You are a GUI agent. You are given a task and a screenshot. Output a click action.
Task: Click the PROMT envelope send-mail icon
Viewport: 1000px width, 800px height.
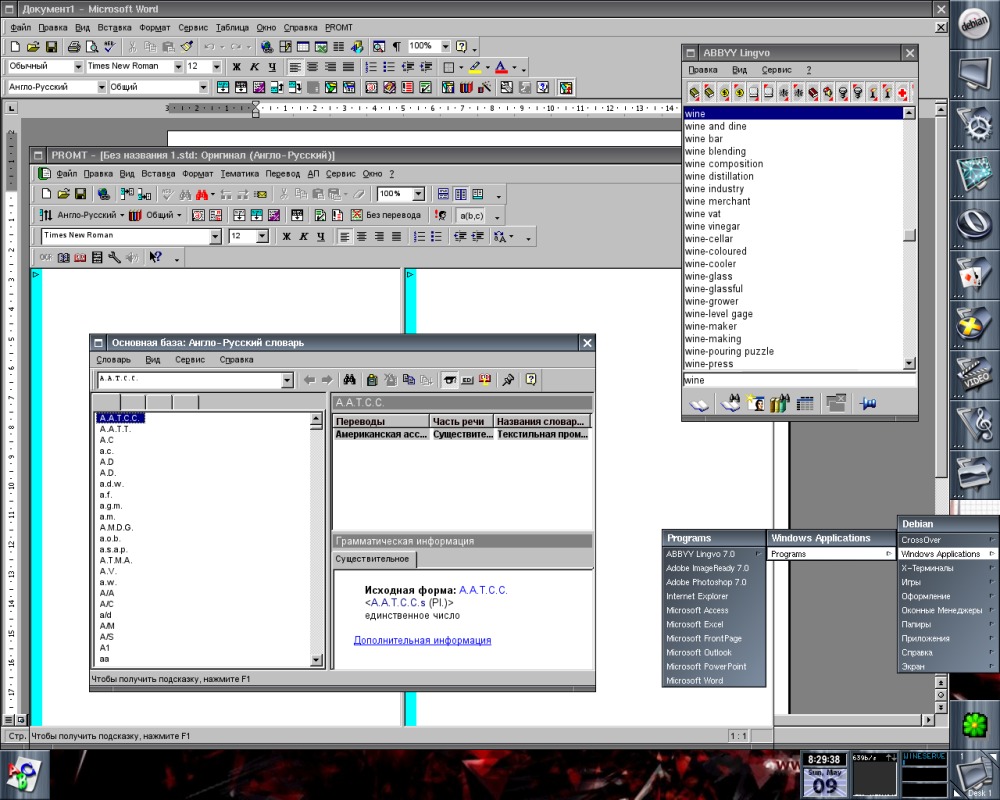tap(260, 195)
